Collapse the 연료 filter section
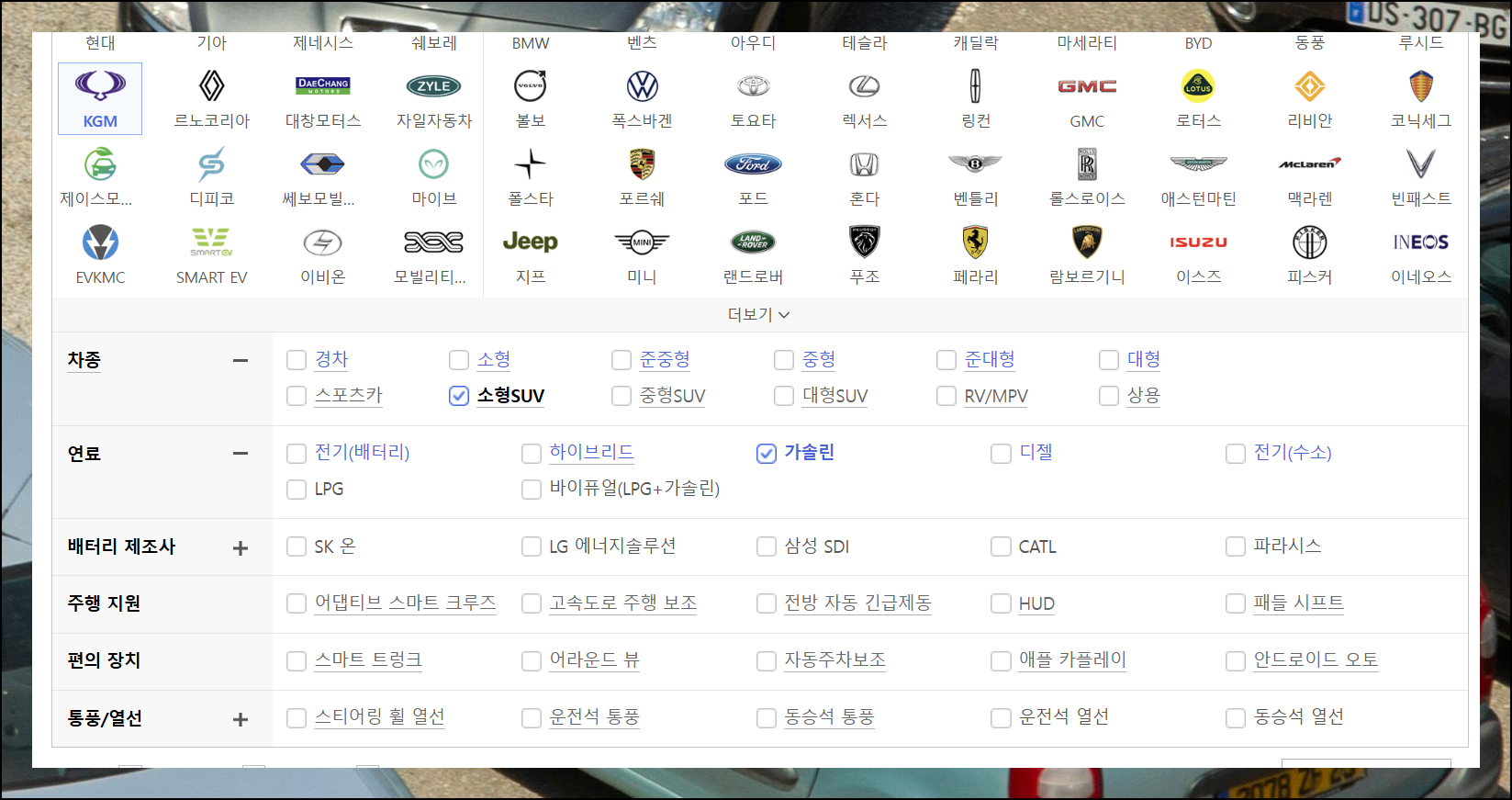The width and height of the screenshot is (1512, 800). 241,453
